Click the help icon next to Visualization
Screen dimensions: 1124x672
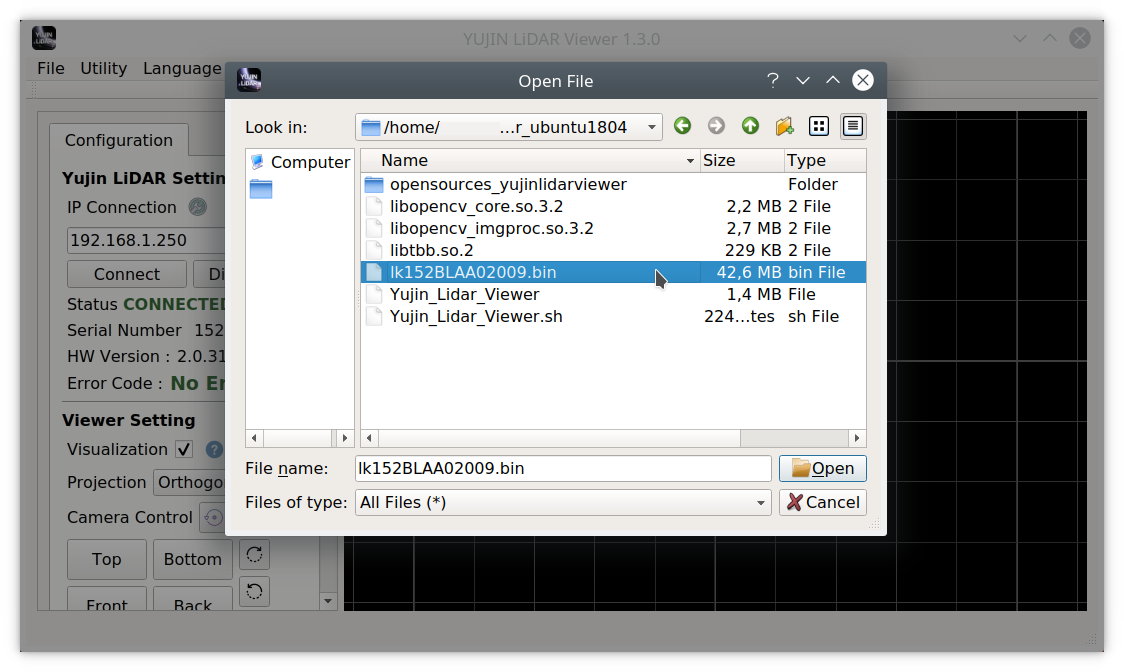[214, 450]
